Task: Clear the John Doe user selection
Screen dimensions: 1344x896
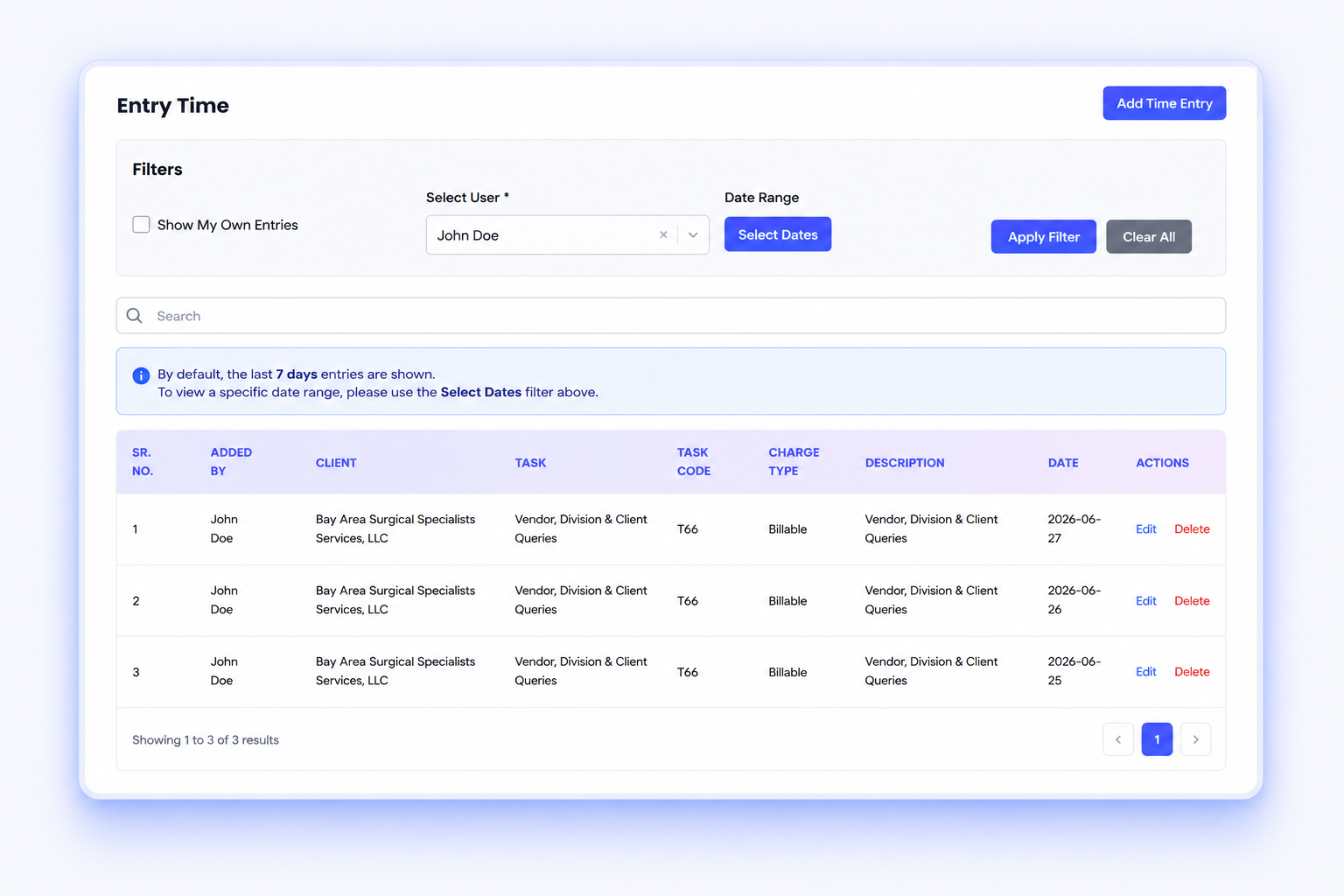Action: pyautogui.click(x=663, y=234)
